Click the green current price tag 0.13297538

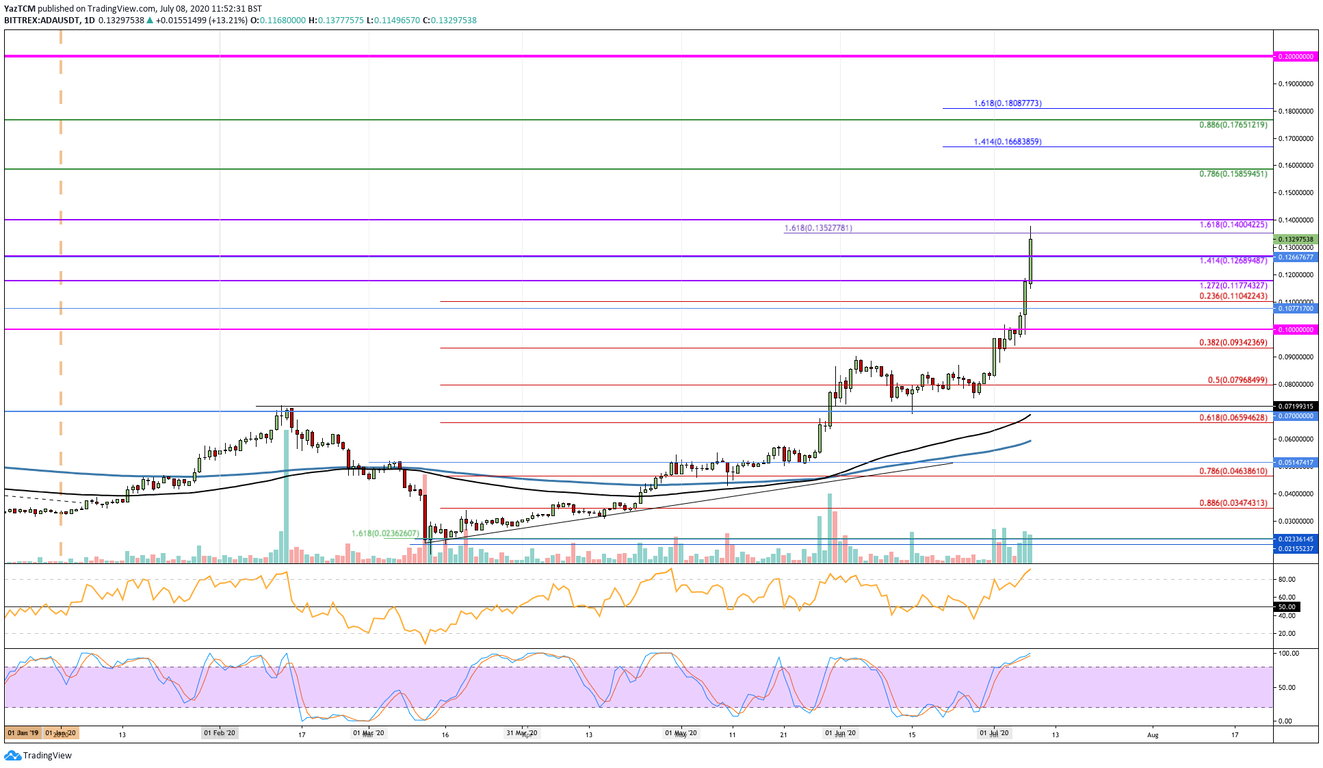[1297, 240]
